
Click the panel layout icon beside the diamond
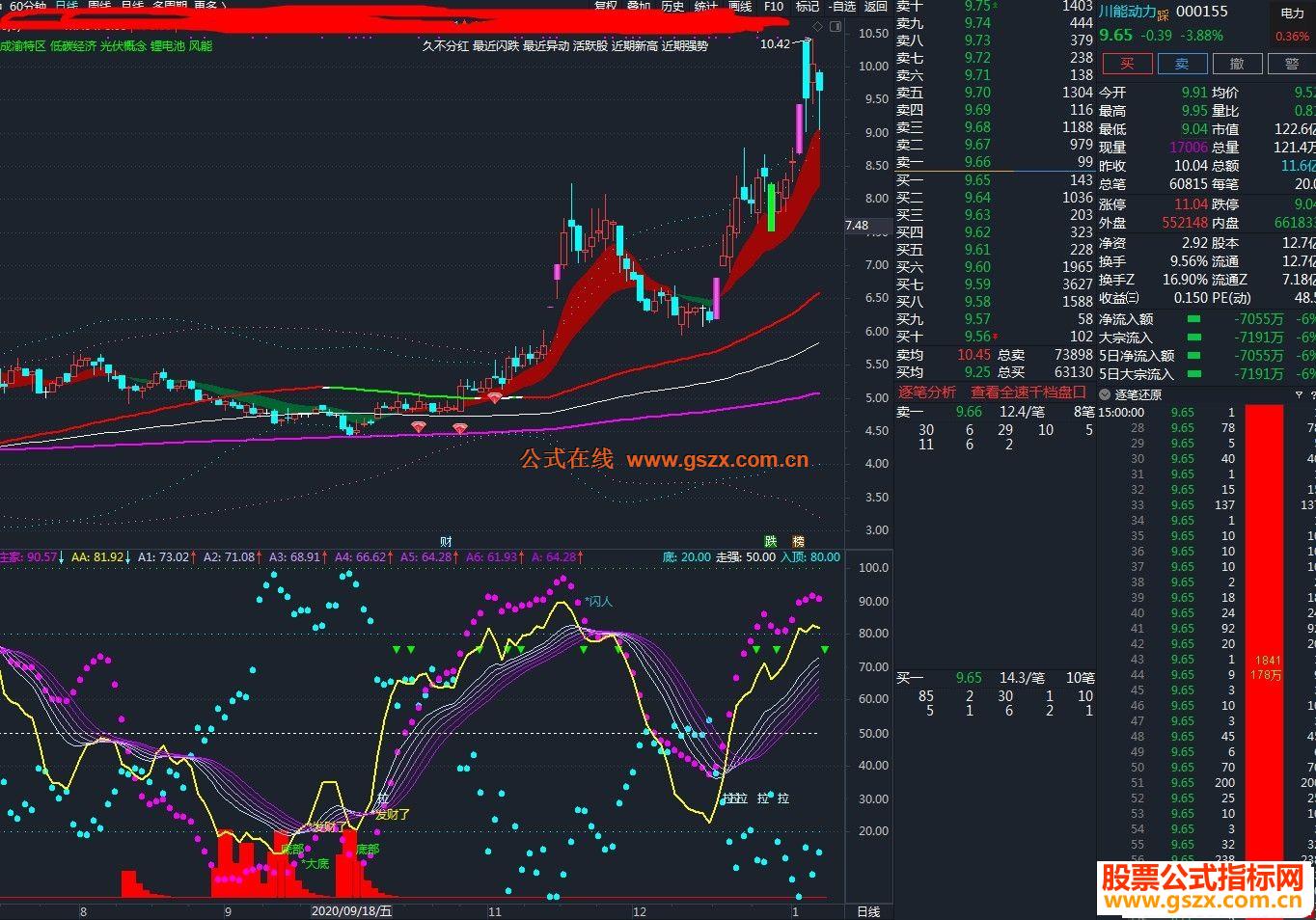[x=836, y=25]
